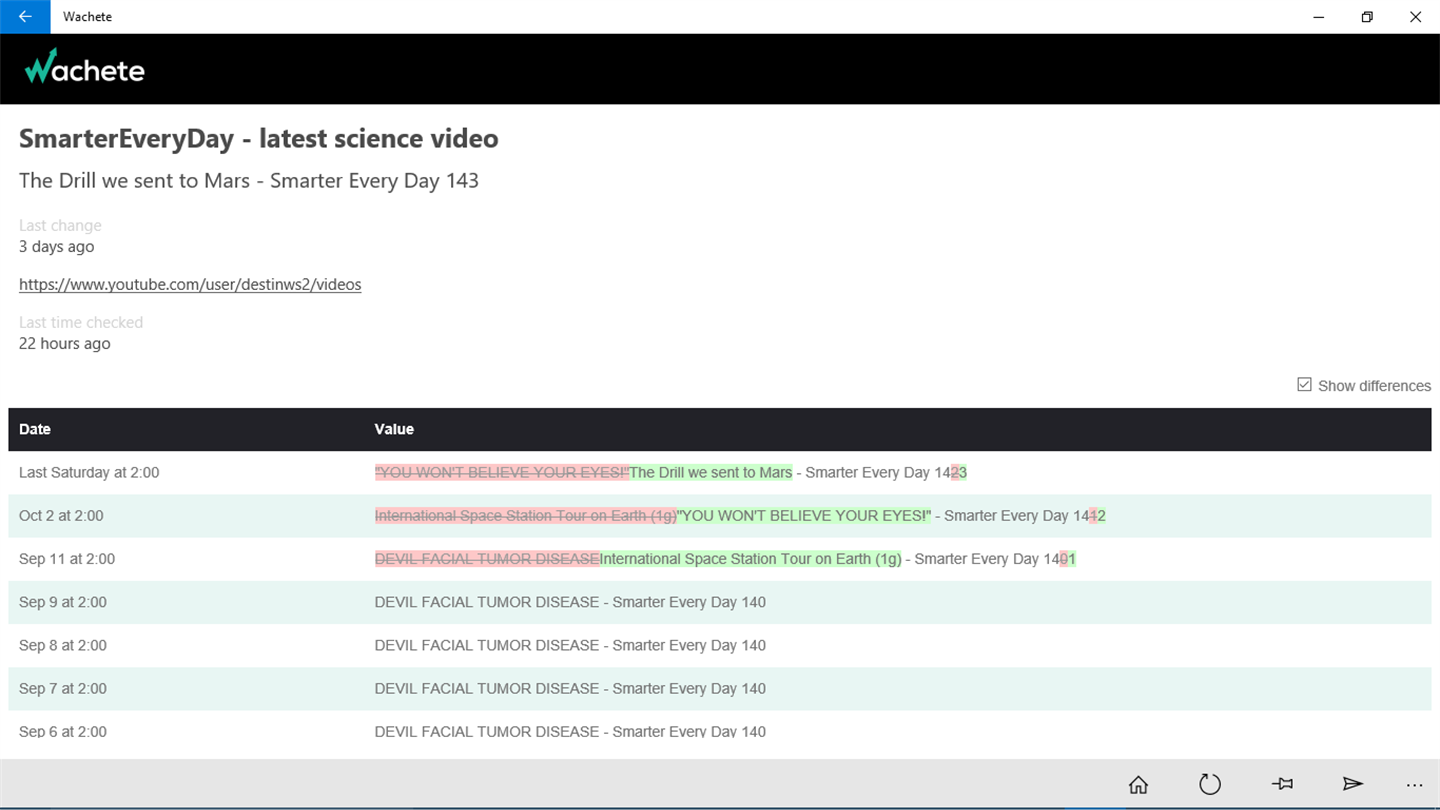Go back using the blue arrow button
This screenshot has height=810, width=1440.
25,16
